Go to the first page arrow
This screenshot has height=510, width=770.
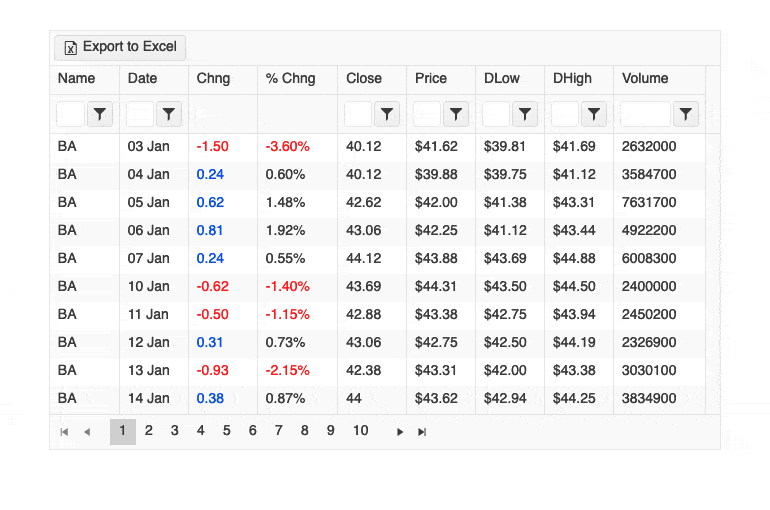(65, 432)
